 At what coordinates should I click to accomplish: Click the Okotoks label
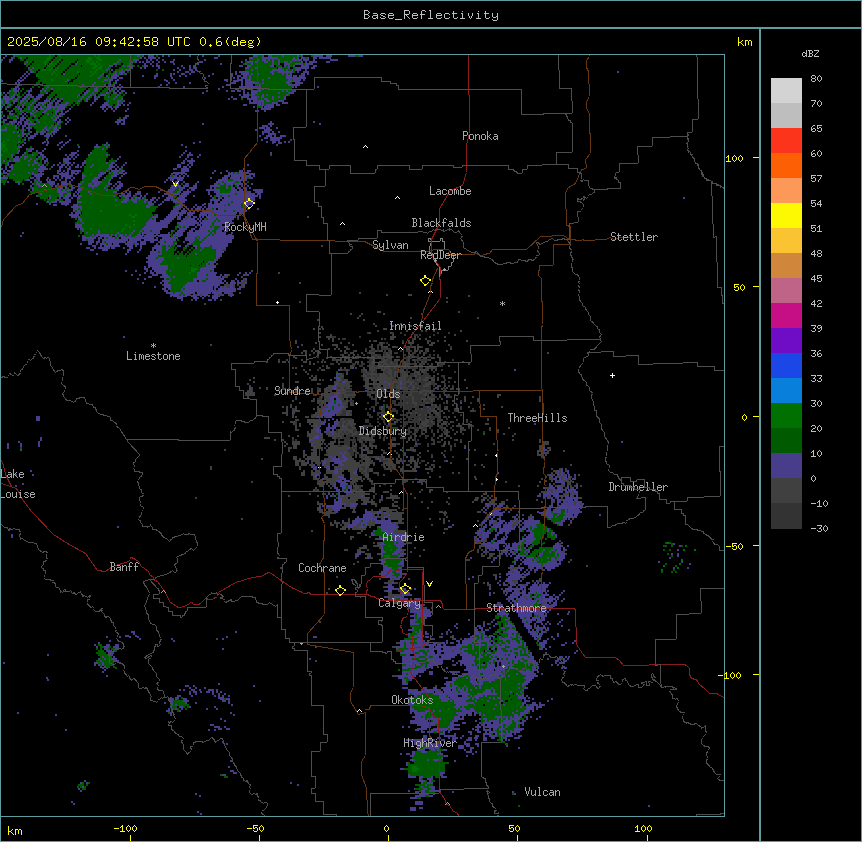[412, 700]
